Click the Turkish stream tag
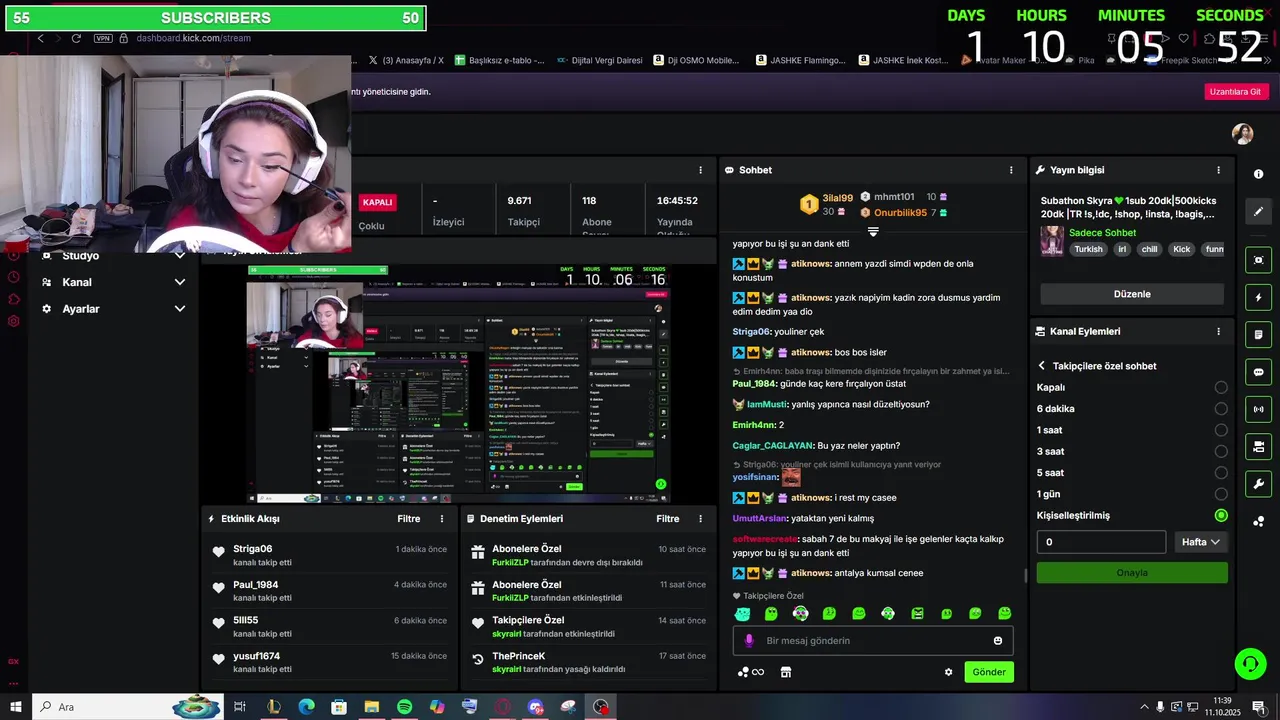This screenshot has height=720, width=1280. (x=1088, y=249)
